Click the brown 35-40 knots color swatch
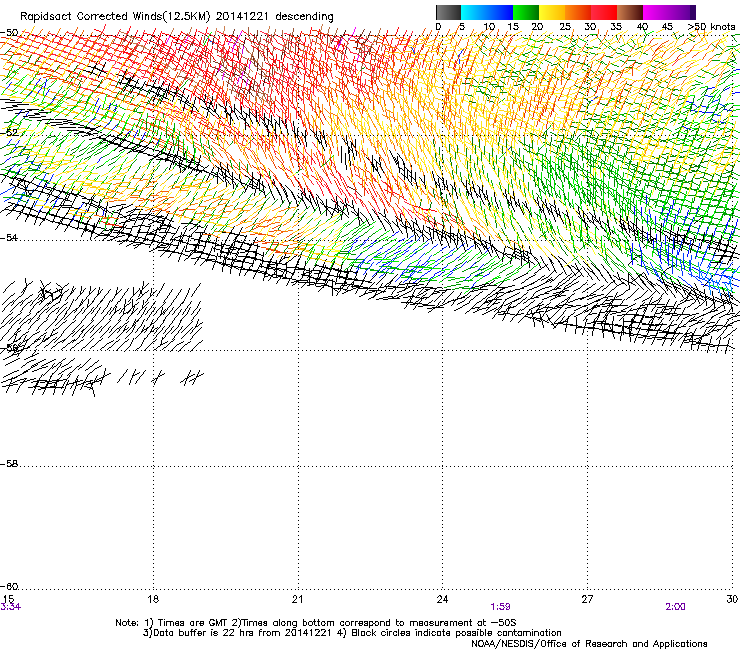740x650 pixels. coord(630,12)
